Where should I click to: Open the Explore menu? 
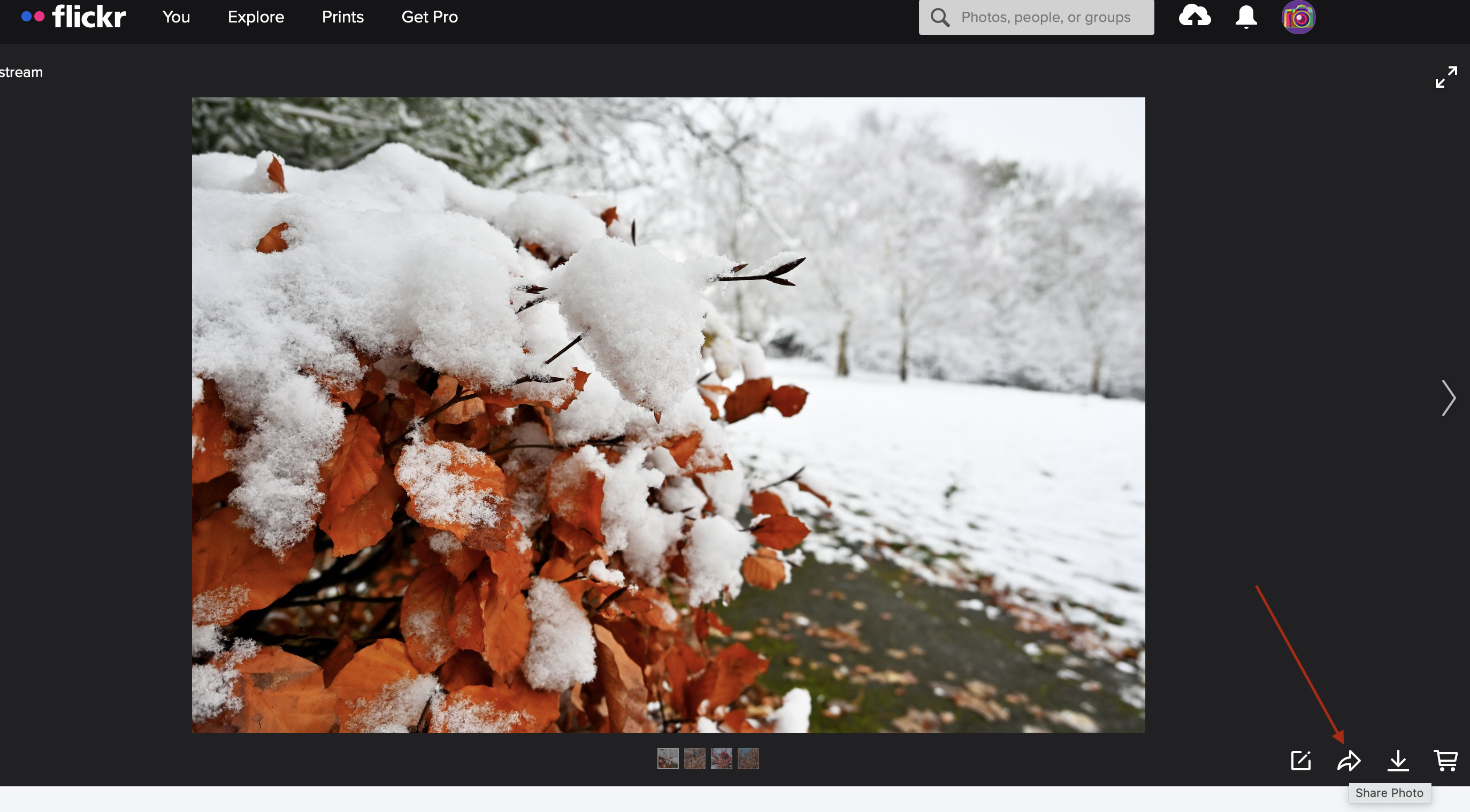[x=256, y=17]
